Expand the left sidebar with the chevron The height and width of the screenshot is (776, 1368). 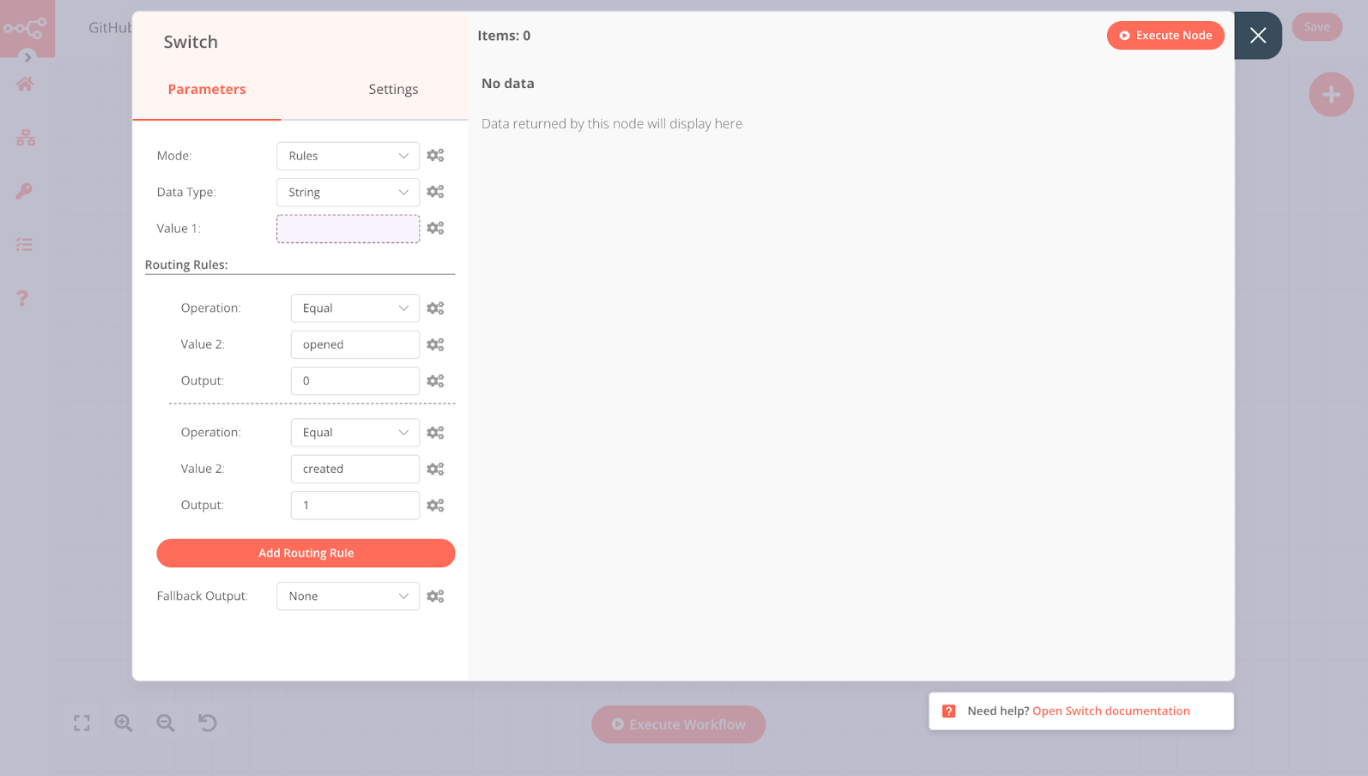[28, 57]
